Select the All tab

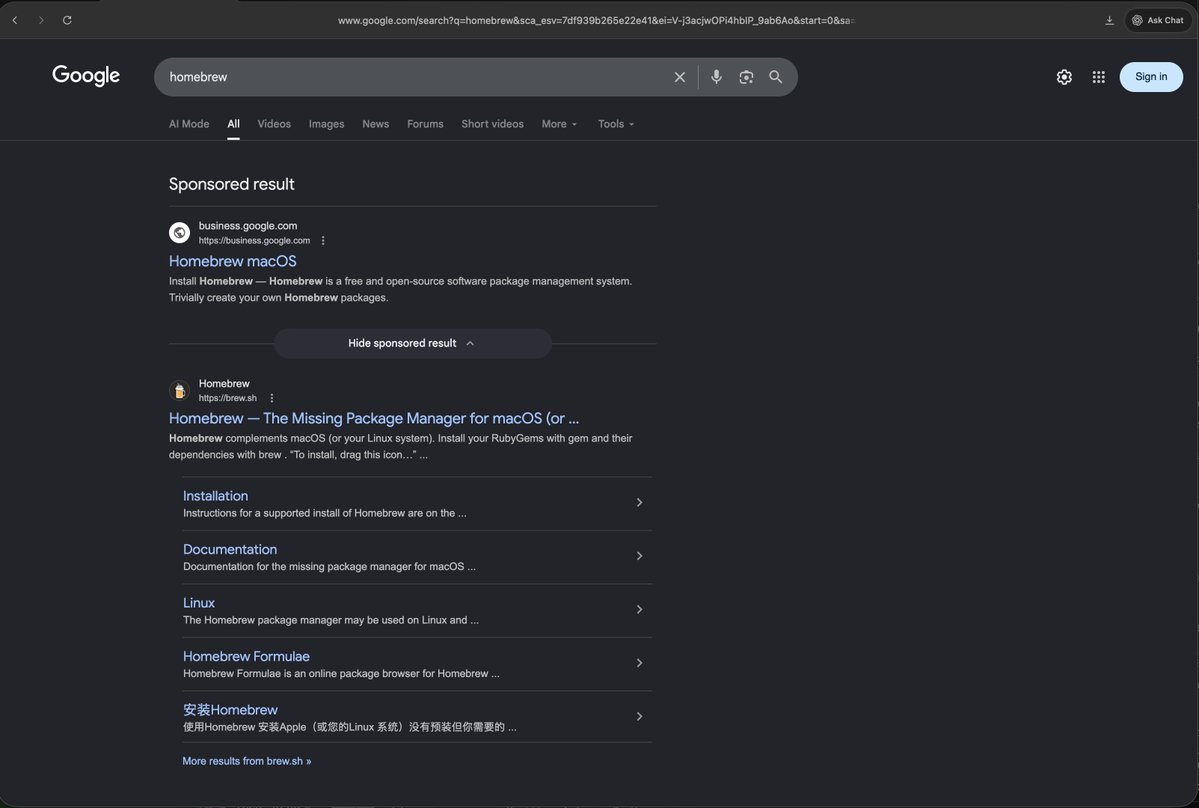point(233,124)
